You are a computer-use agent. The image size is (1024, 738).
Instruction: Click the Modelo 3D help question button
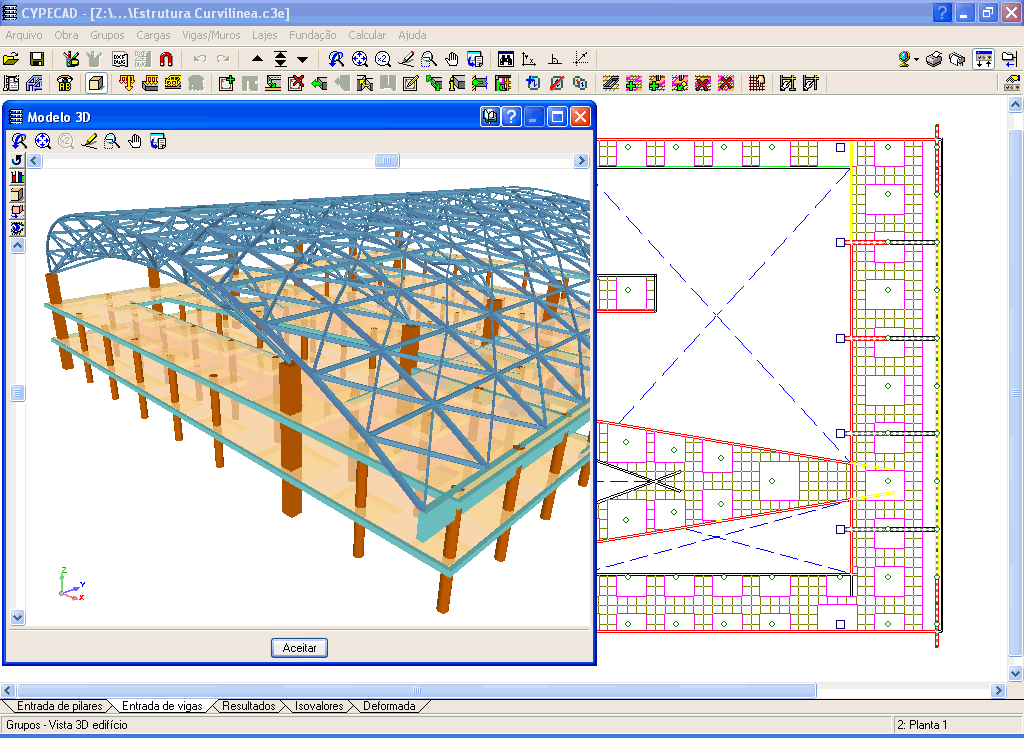511,117
